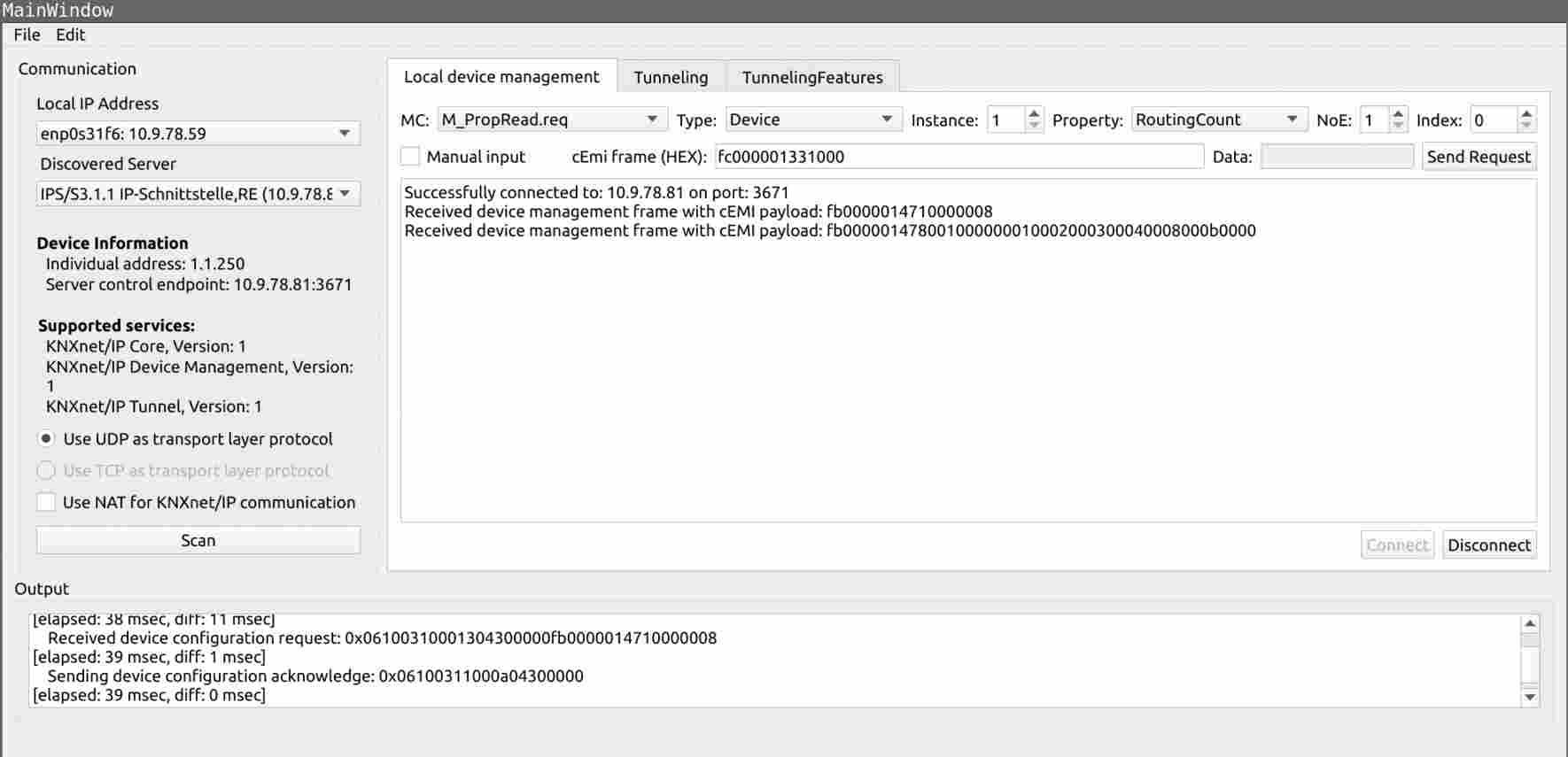Open the Edit menu
Viewport: 1568px width, 757px height.
70,35
